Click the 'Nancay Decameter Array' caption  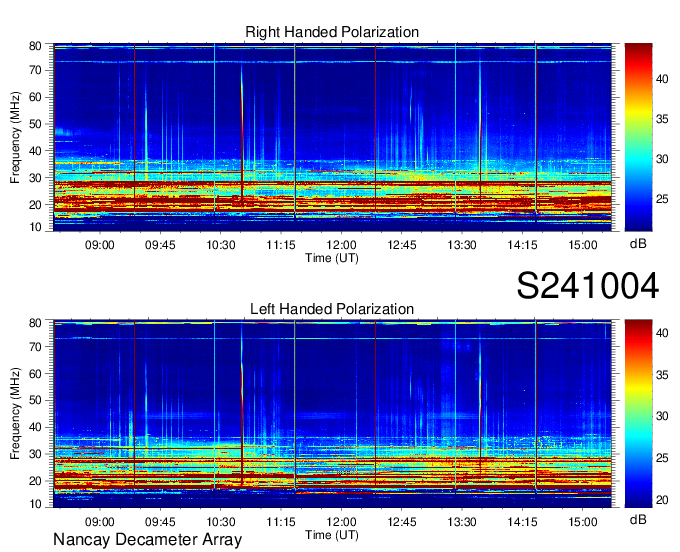pos(147,540)
